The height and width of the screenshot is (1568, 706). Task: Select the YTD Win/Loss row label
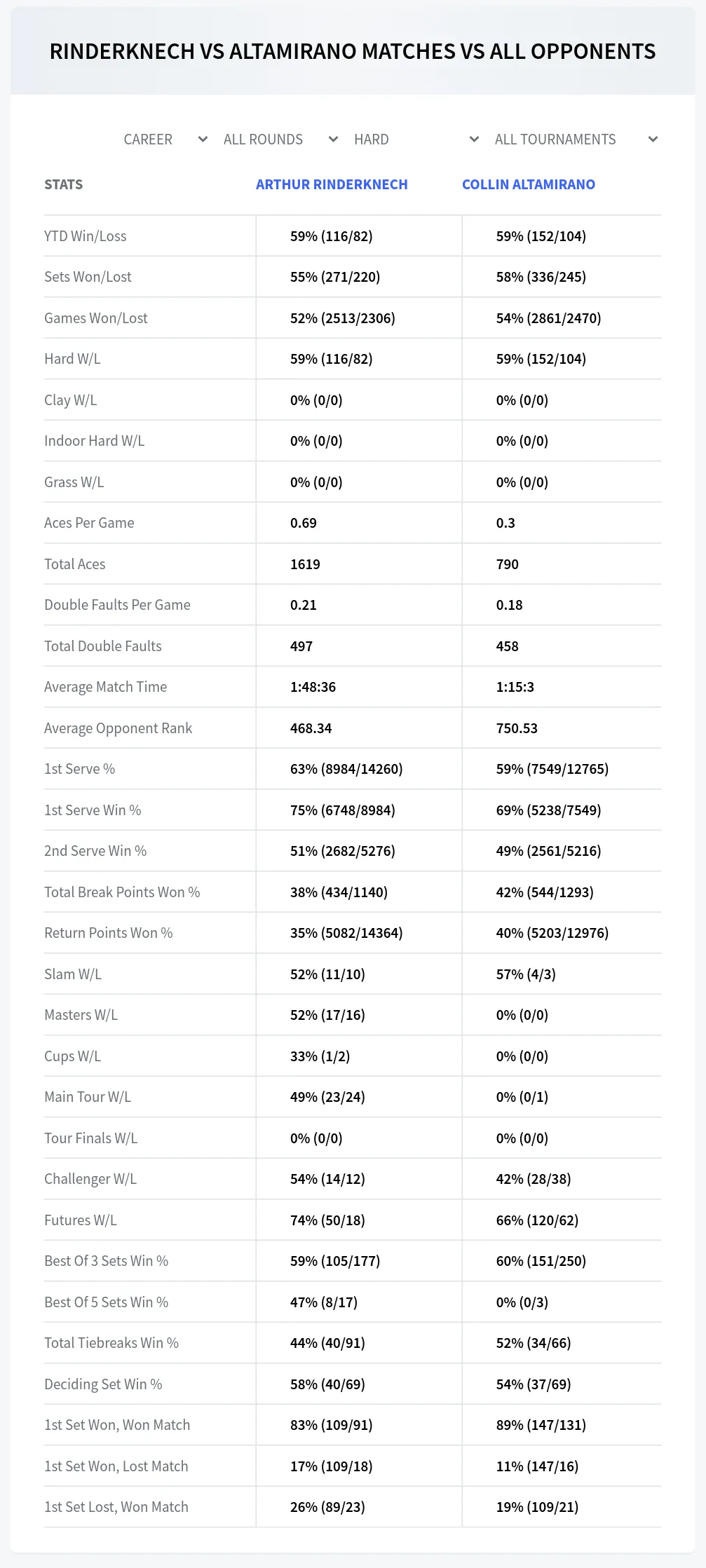pyautogui.click(x=86, y=236)
